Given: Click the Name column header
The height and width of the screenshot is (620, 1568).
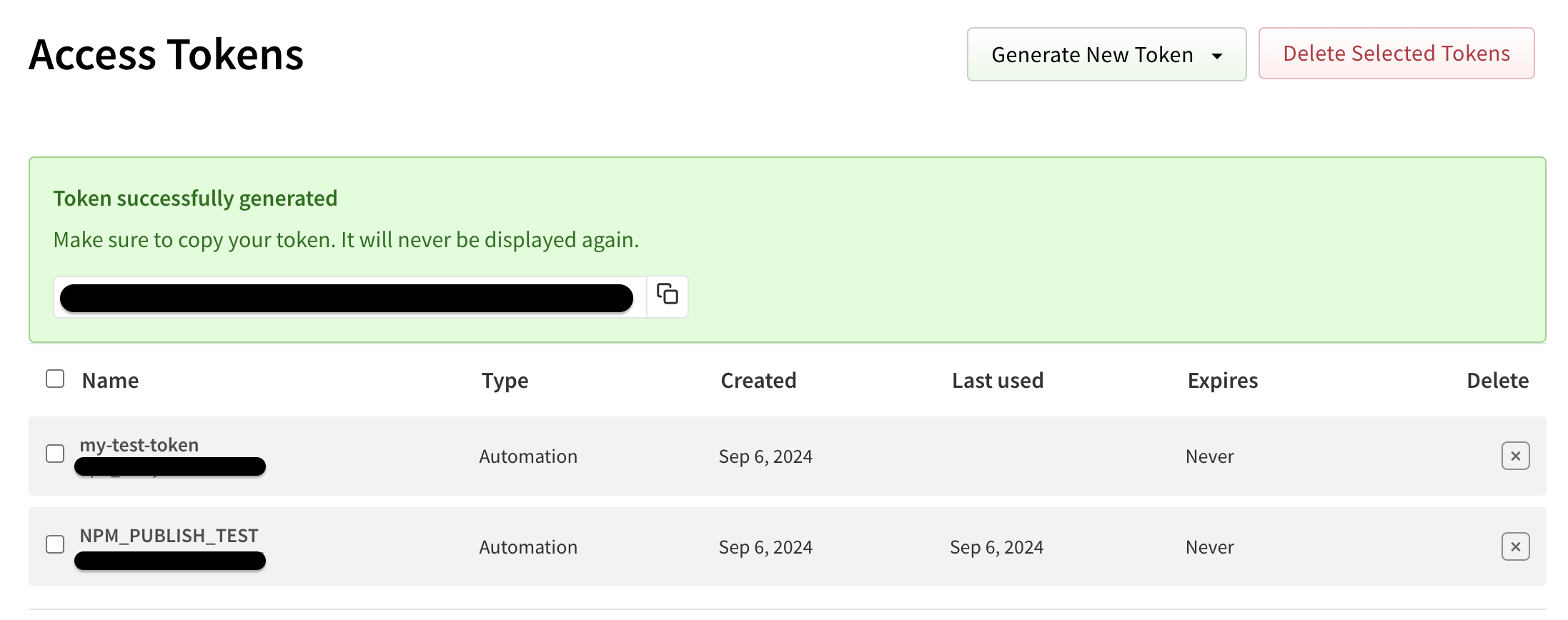Looking at the screenshot, I should point(110,381).
